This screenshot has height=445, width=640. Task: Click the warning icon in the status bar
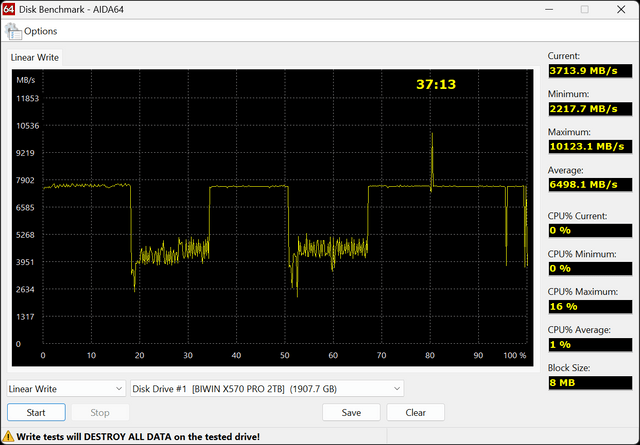[x=8, y=436]
